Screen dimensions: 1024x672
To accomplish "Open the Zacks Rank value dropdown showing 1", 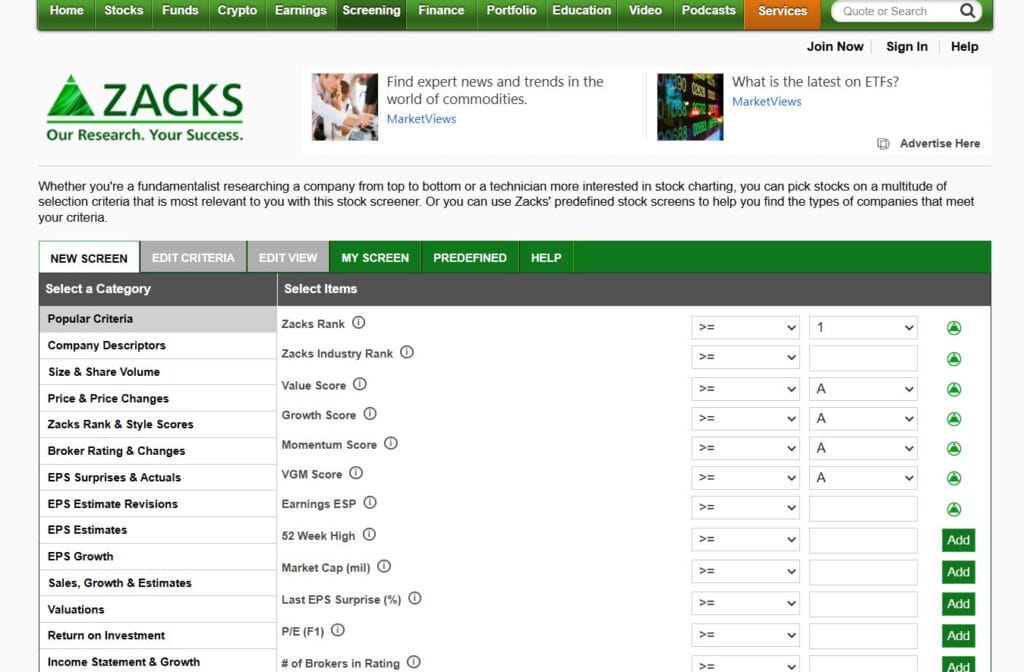I will click(x=863, y=328).
